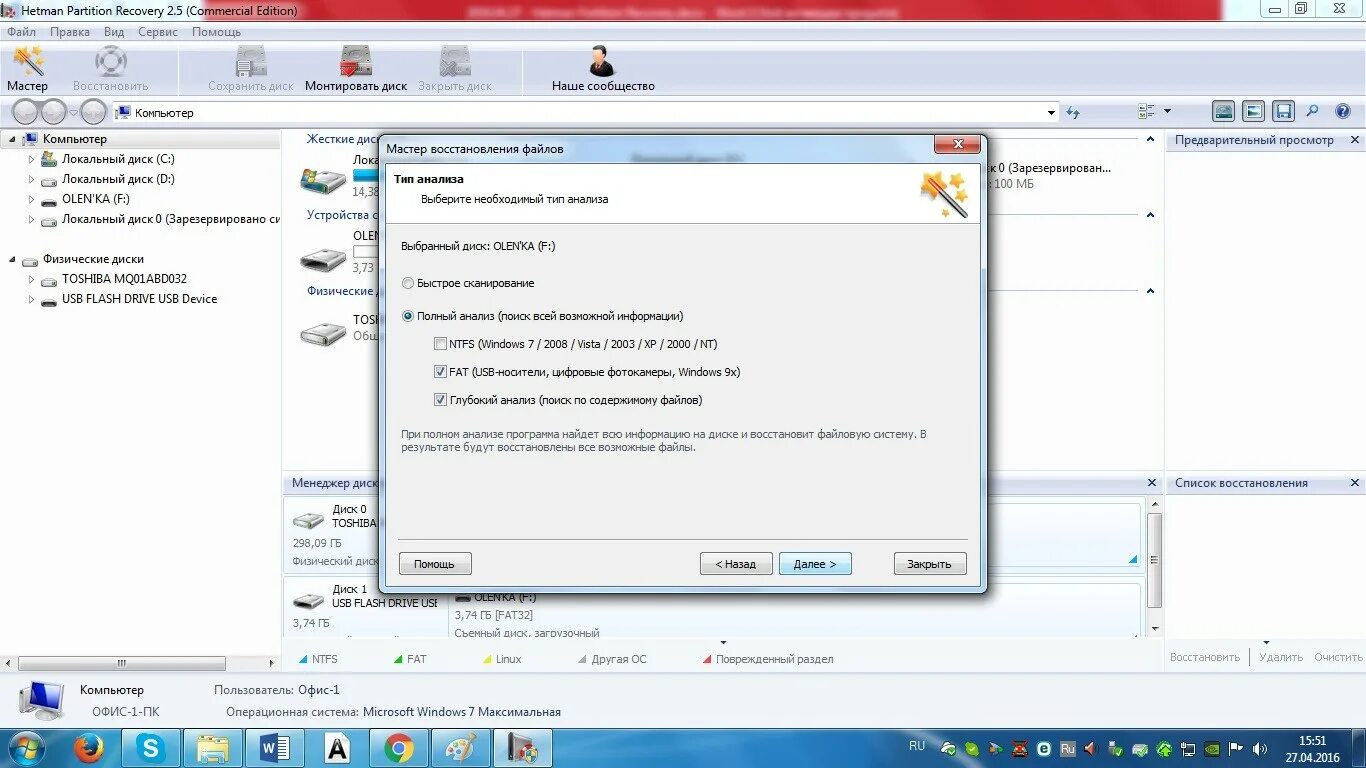This screenshot has height=768, width=1366.
Task: Open the Сервис menu
Action: coord(158,32)
